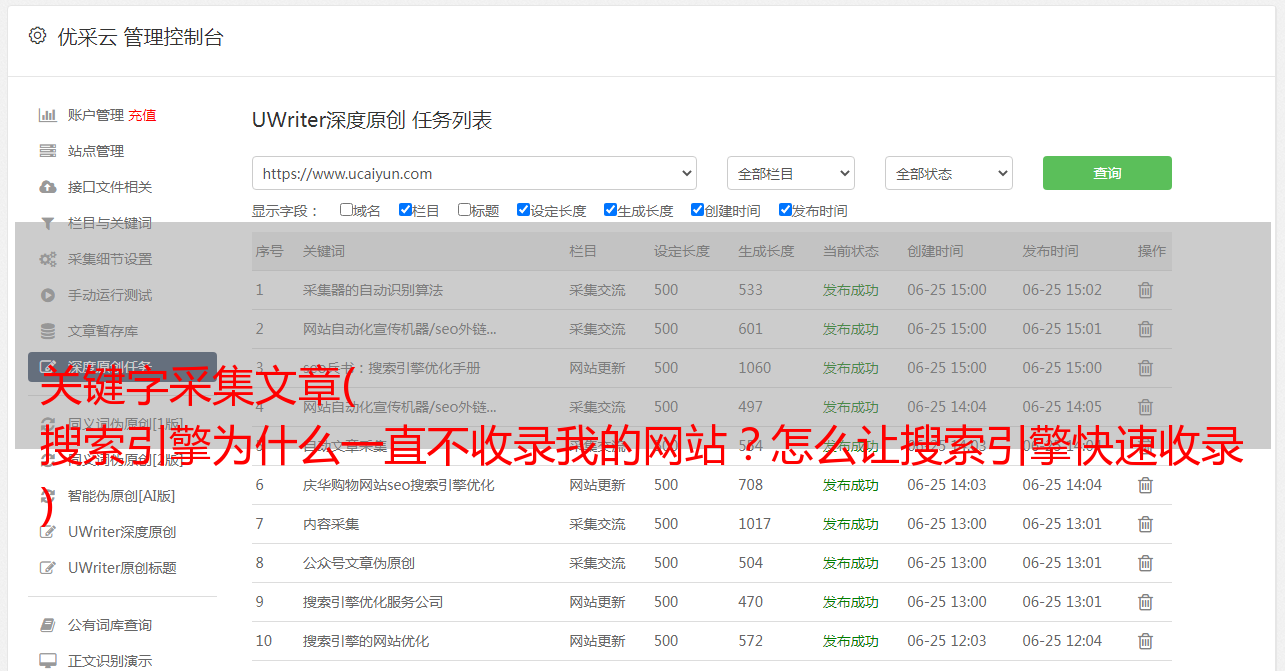Click keyword 采集器的自动识别算法

point(373,290)
